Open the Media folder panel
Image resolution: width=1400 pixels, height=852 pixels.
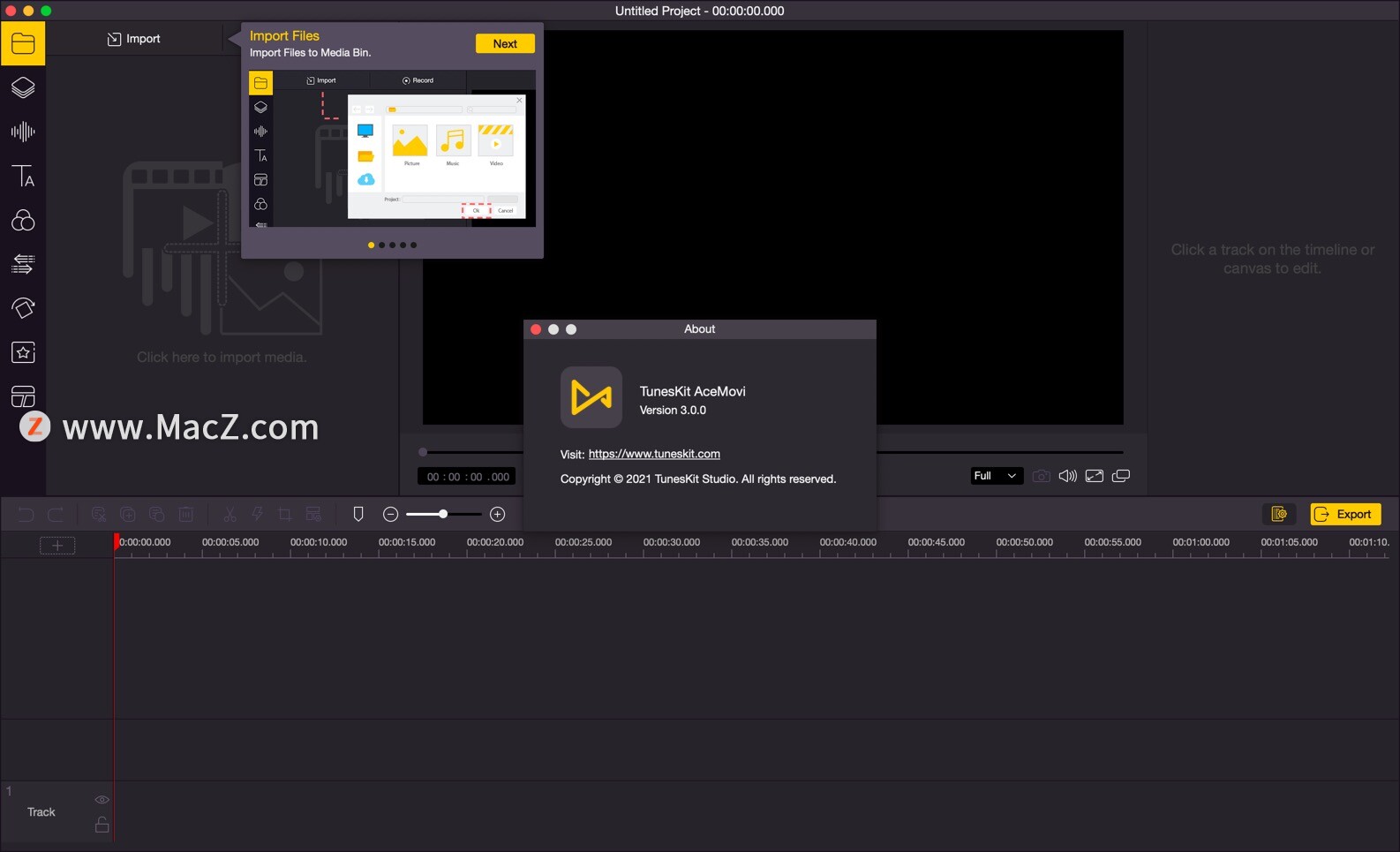(23, 43)
